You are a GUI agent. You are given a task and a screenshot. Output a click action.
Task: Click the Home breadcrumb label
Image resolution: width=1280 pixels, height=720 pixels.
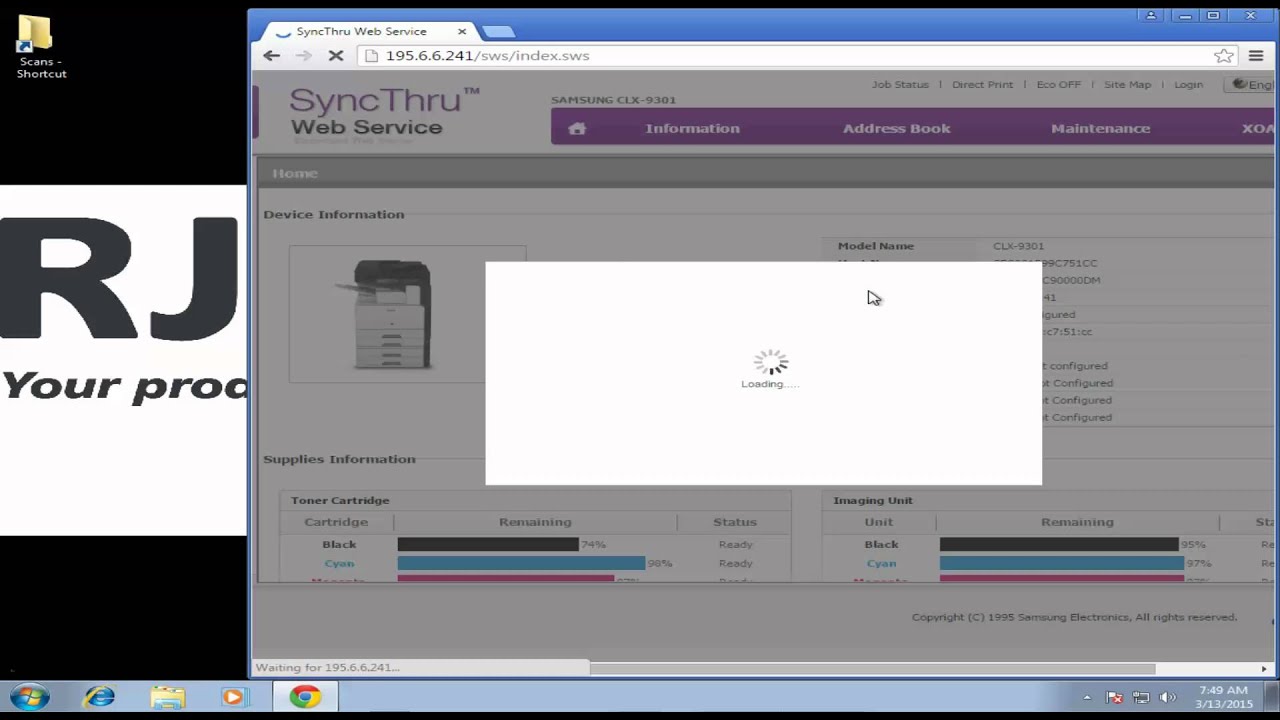pyautogui.click(x=295, y=173)
